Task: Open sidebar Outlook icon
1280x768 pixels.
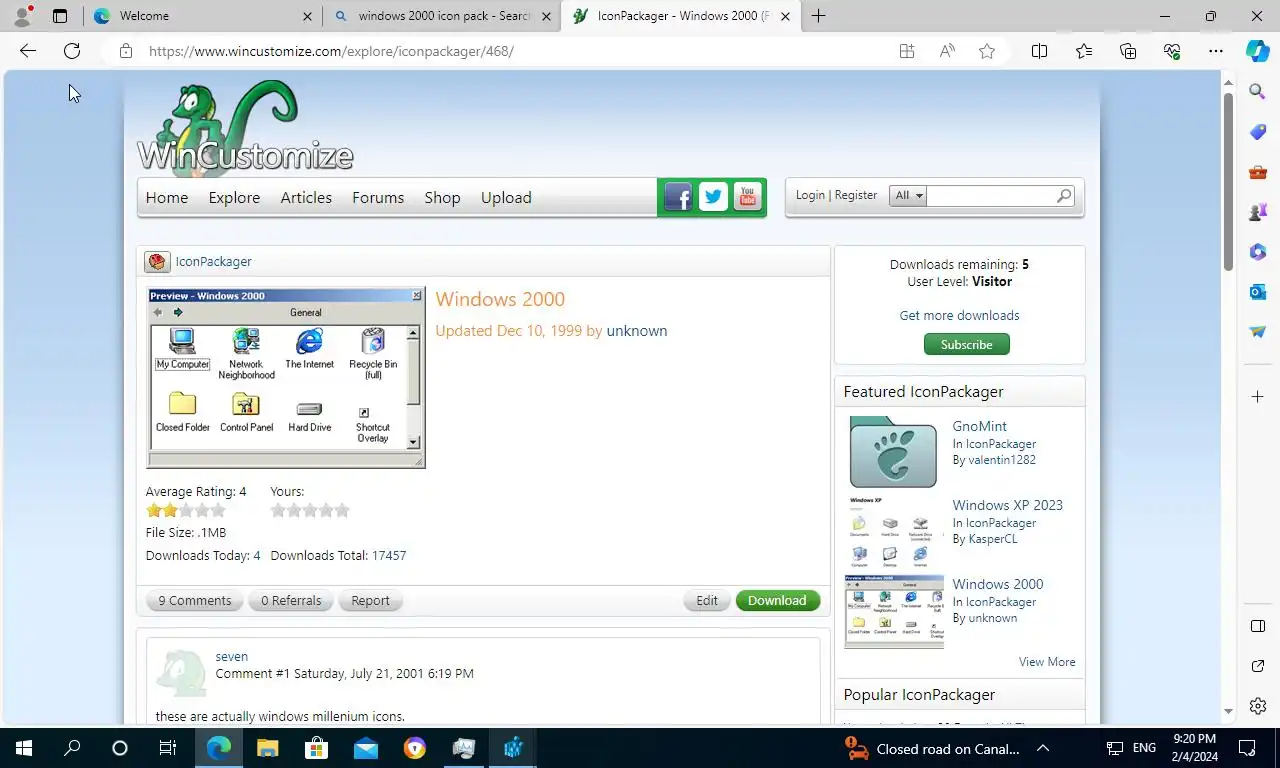Action: 1258,292
